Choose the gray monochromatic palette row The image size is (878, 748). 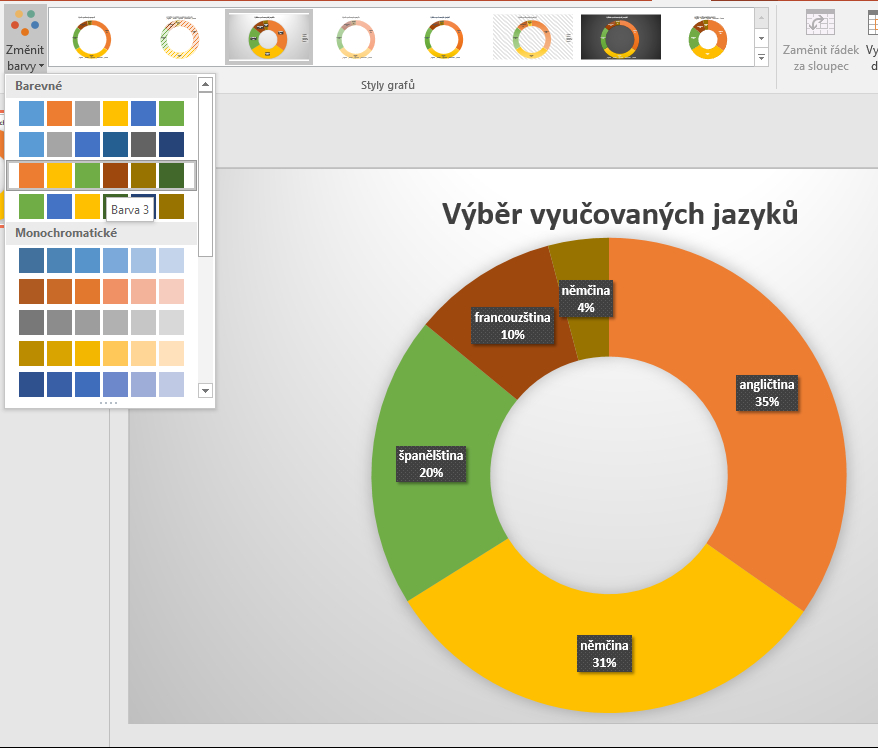coord(101,322)
